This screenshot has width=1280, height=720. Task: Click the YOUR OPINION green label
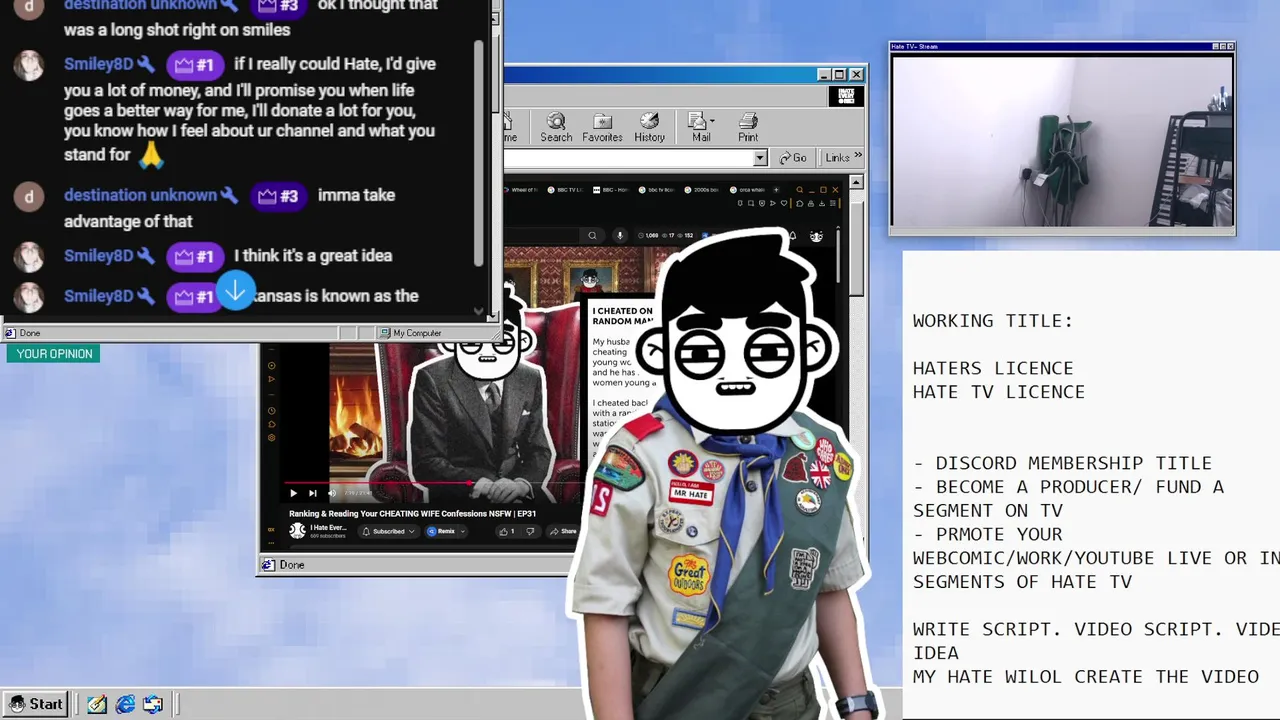pyautogui.click(x=54, y=354)
